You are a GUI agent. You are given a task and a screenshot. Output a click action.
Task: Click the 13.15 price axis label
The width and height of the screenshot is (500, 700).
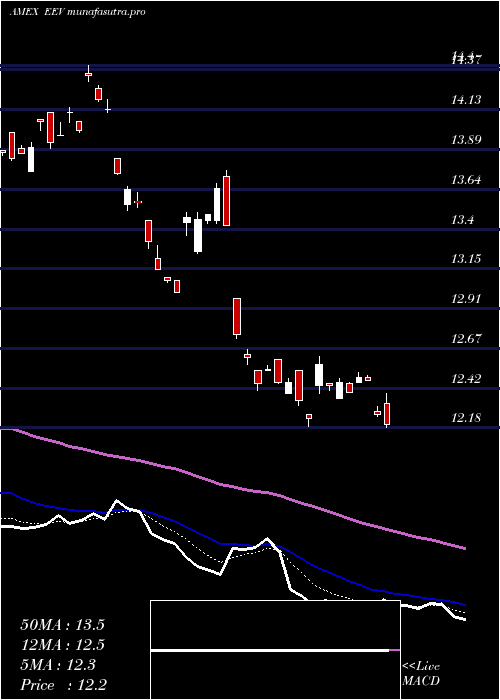(467, 258)
